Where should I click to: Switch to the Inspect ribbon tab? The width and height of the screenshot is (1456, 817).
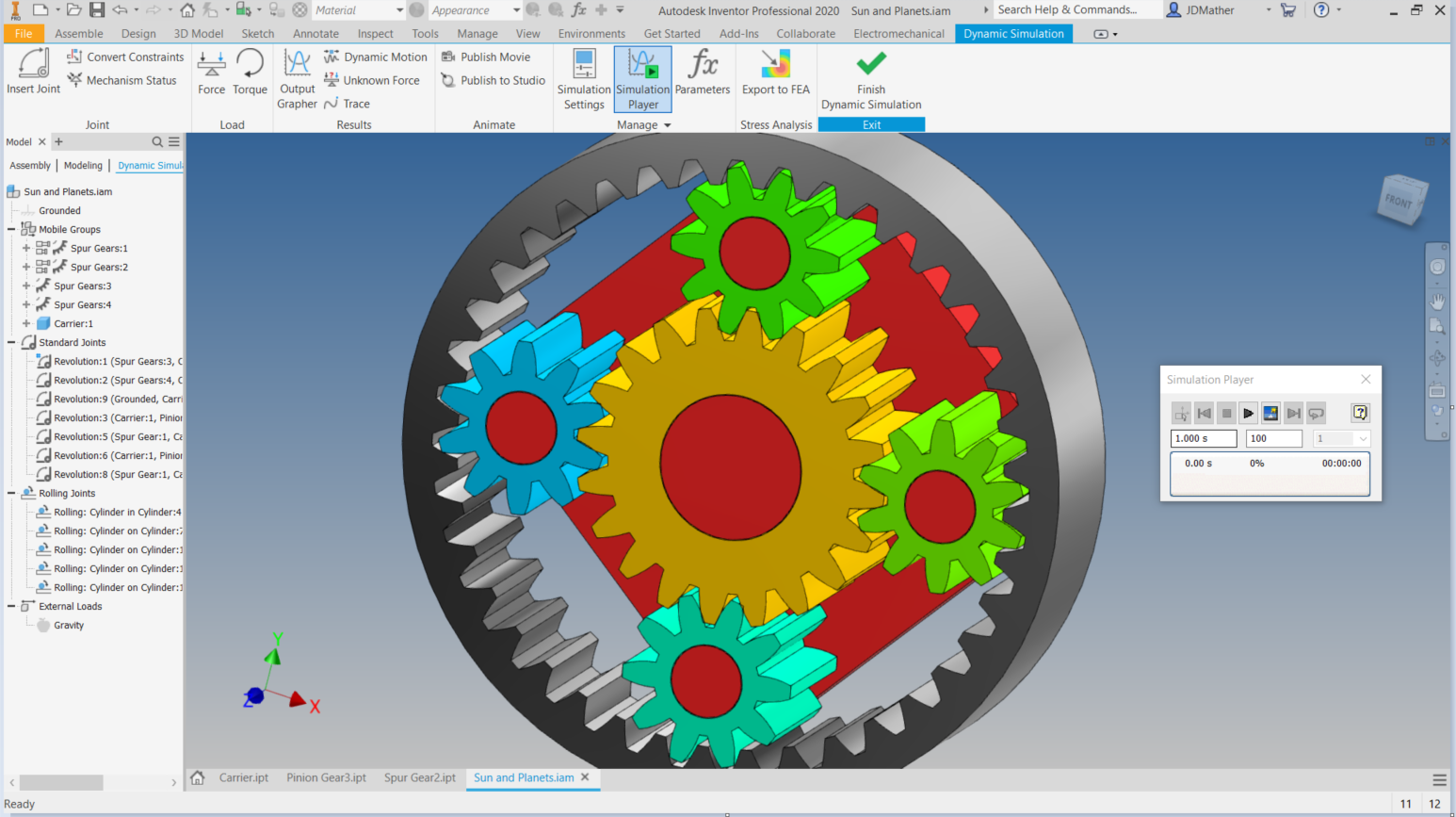click(x=376, y=34)
